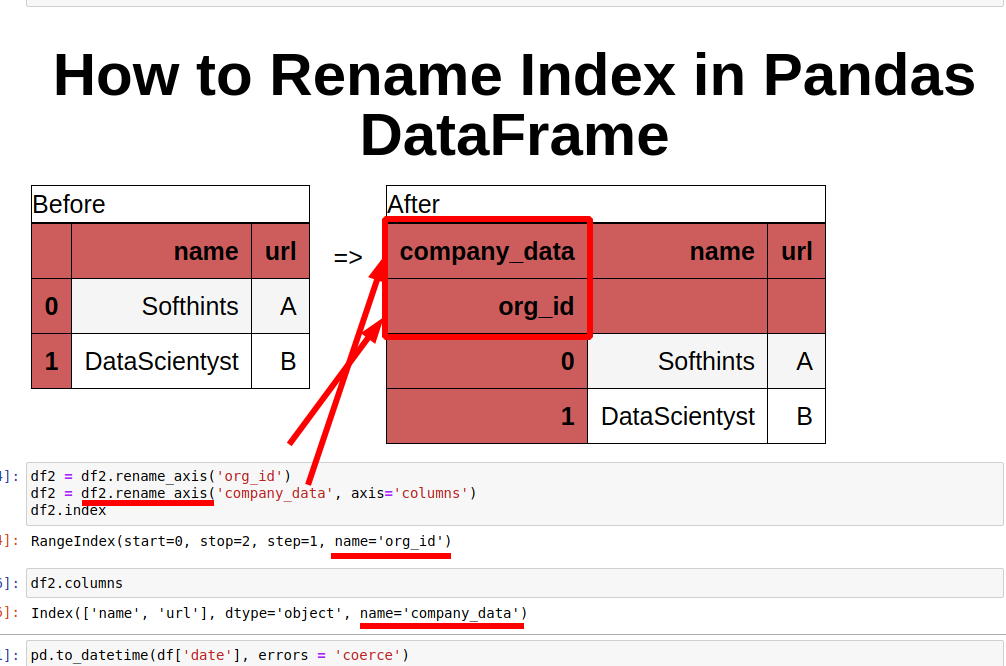Viewport: 1006px width, 666px height.
Task: Click the RangeIndex output line
Action: (x=238, y=541)
